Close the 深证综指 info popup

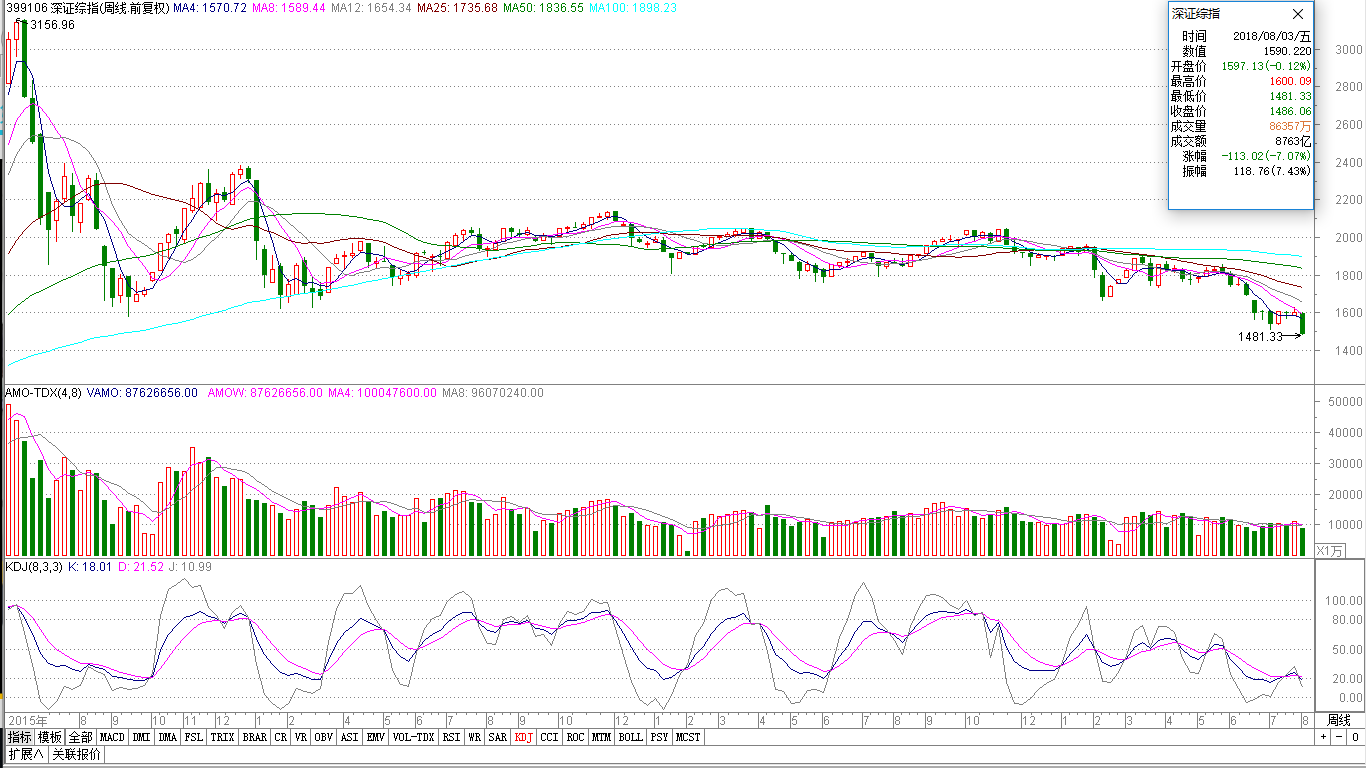pos(1298,14)
